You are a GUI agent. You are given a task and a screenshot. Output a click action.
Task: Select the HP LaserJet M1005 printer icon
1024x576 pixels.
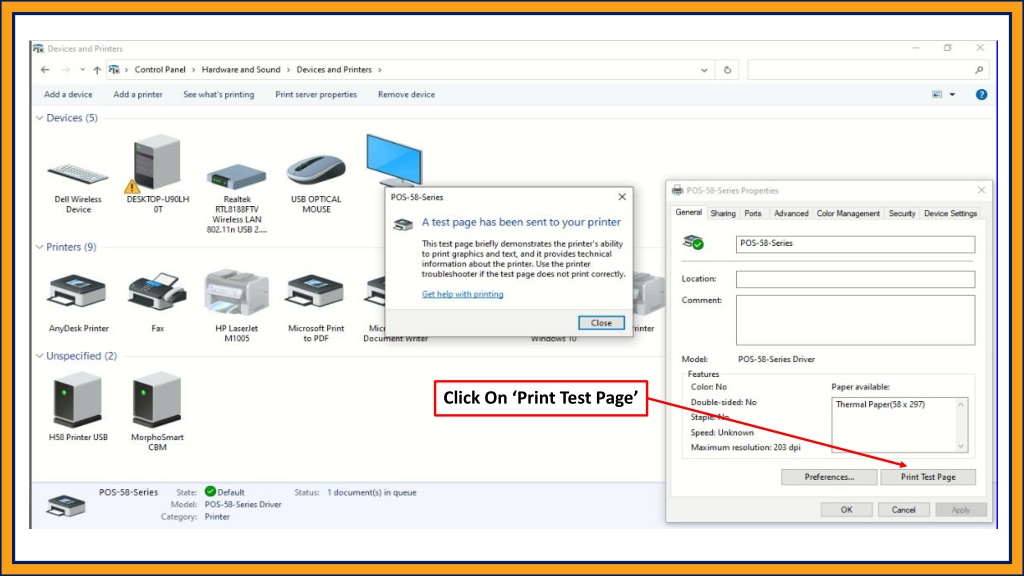(236, 292)
